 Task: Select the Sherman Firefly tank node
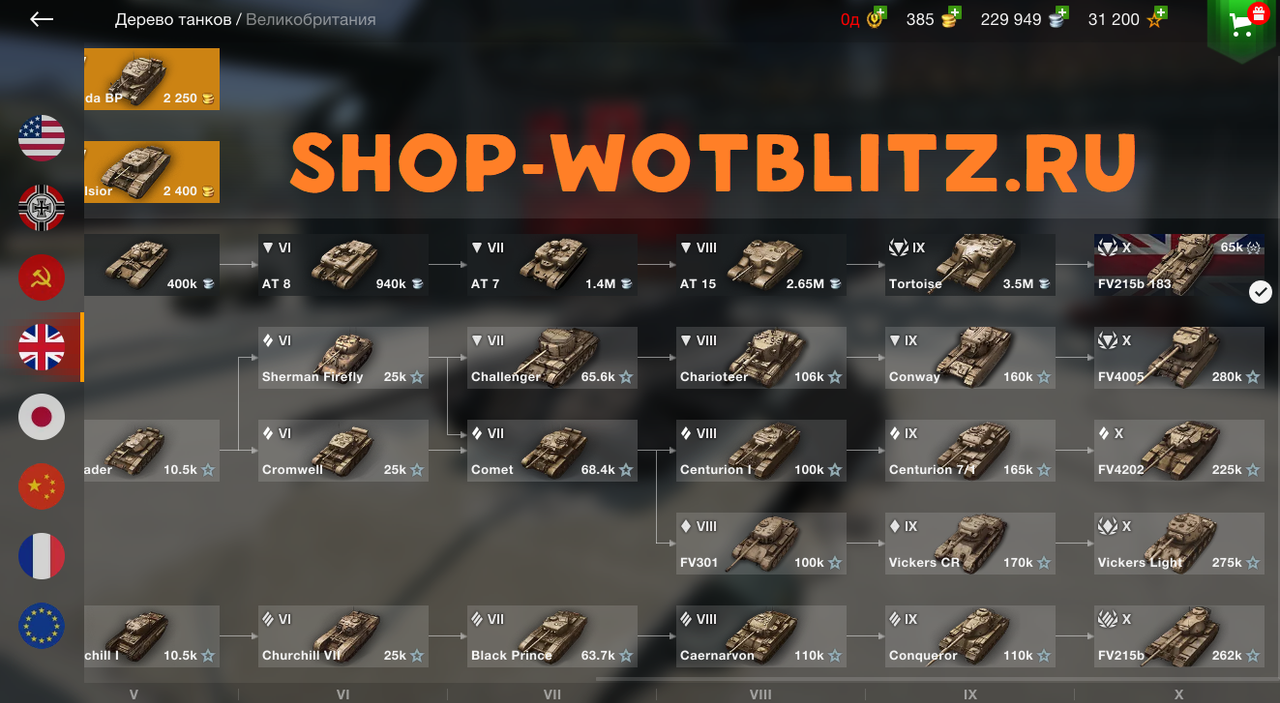coord(344,358)
